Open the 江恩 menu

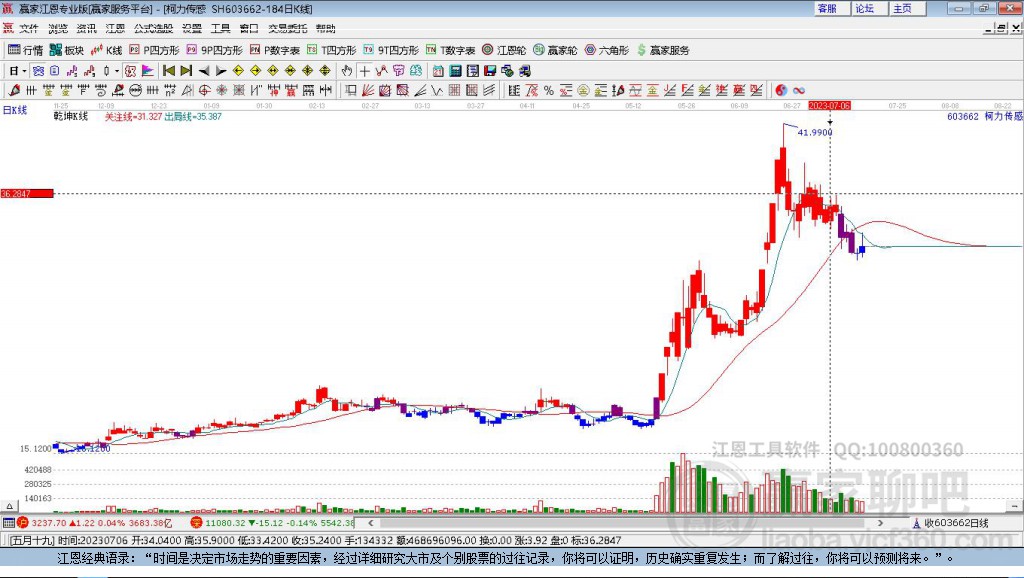(115, 28)
